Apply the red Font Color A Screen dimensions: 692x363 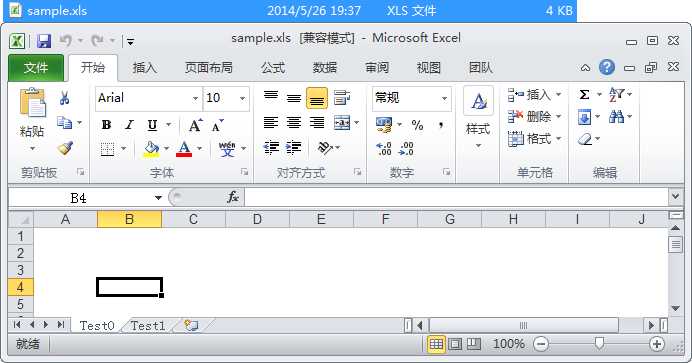(184, 149)
